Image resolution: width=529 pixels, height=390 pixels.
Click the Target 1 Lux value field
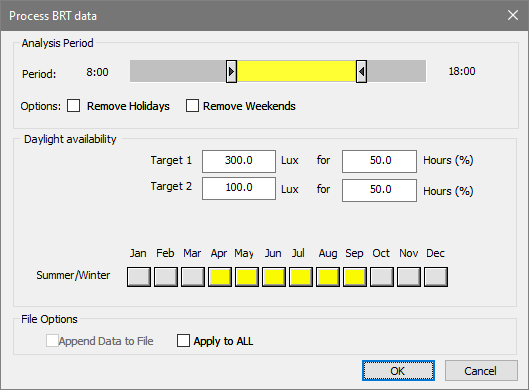click(x=239, y=161)
